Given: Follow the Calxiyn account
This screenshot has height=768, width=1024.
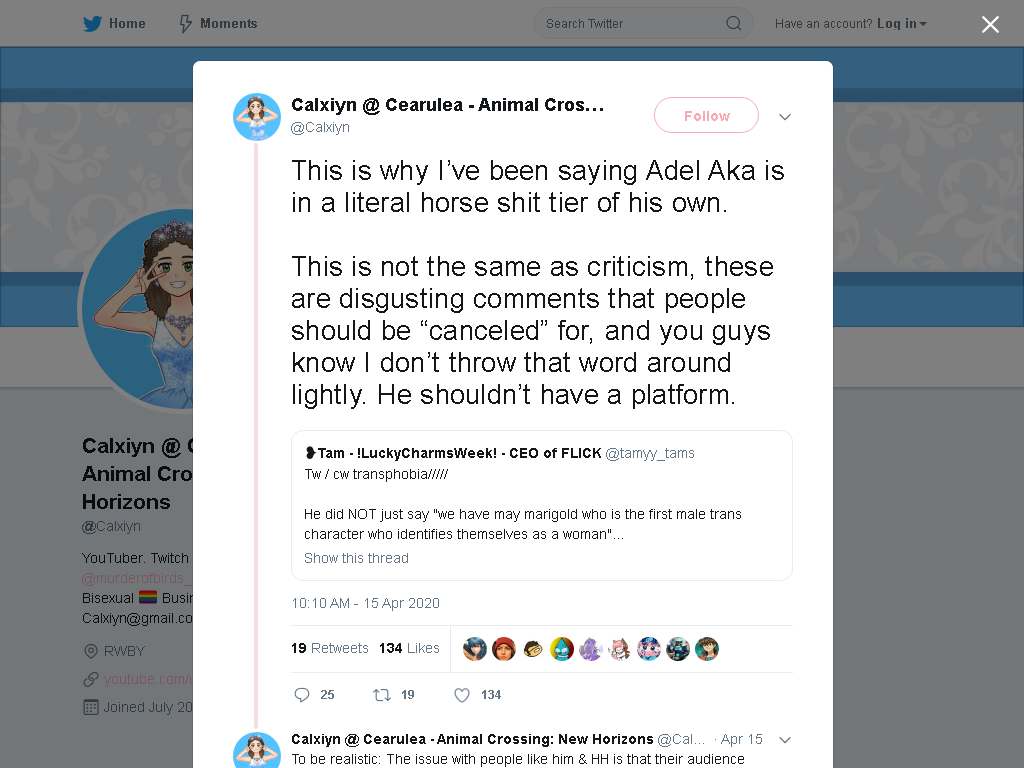Looking at the screenshot, I should click(707, 116).
